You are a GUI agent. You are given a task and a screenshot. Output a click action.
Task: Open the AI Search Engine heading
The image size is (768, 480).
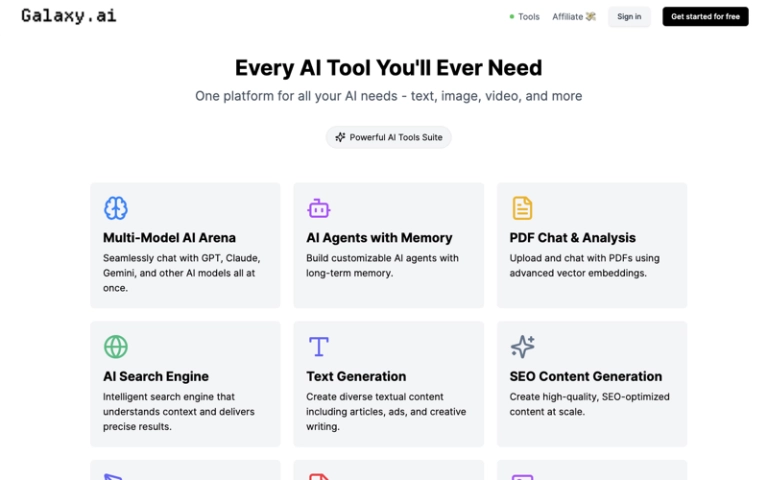click(156, 377)
